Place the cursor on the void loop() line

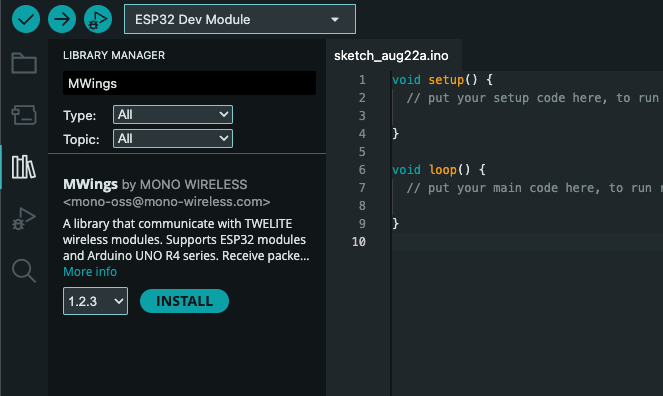pos(439,170)
